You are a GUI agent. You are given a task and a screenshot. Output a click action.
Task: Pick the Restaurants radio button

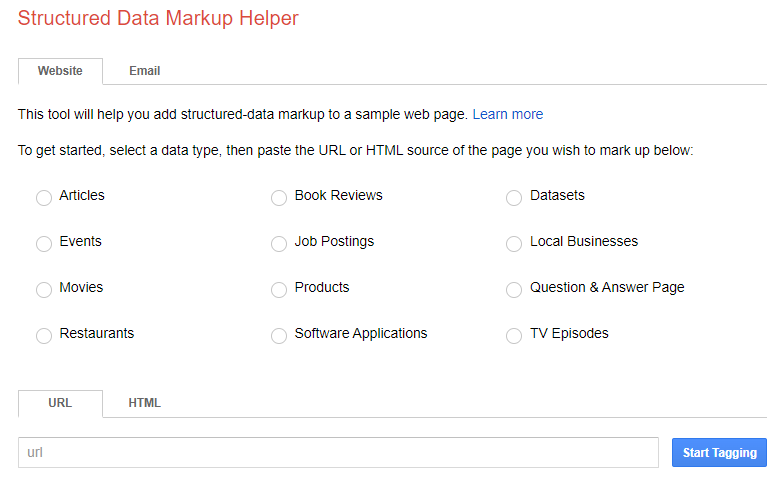(x=44, y=336)
